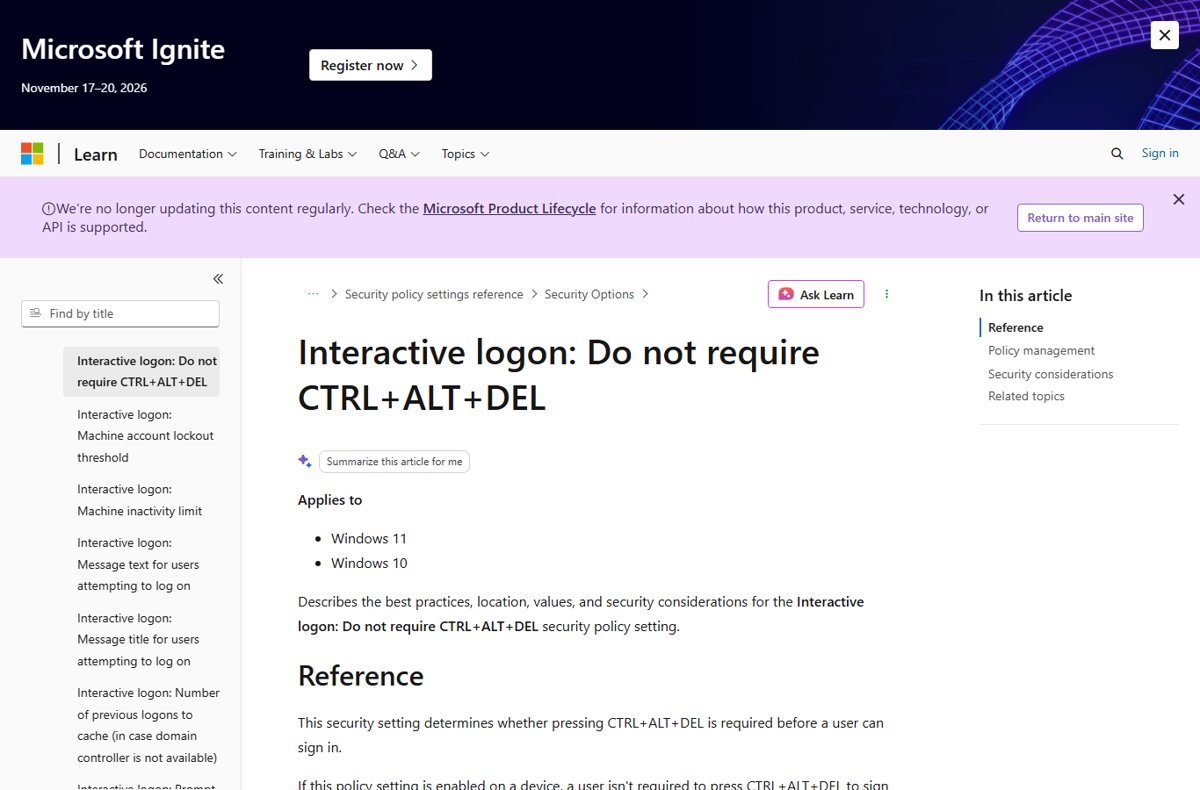Screen dimensions: 1200x790
Task: Click the Windows 10 list item
Action: [x=369, y=563]
